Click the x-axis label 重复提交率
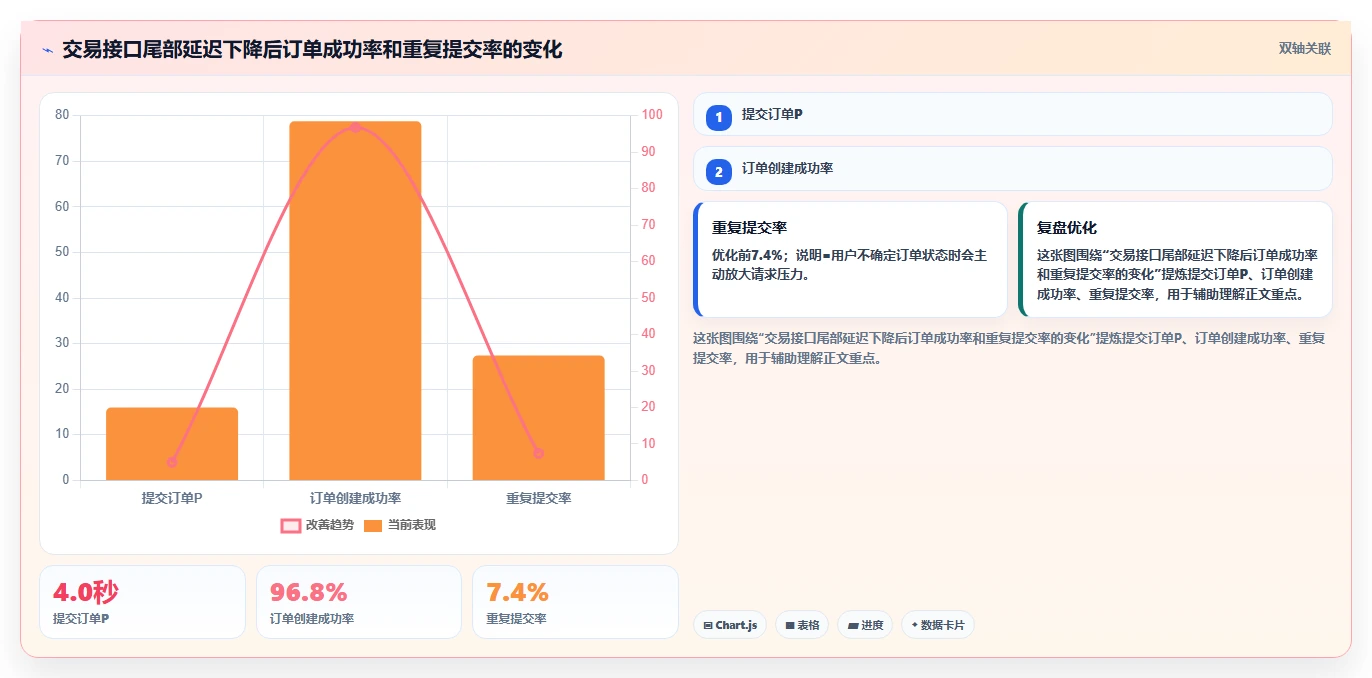 point(538,498)
